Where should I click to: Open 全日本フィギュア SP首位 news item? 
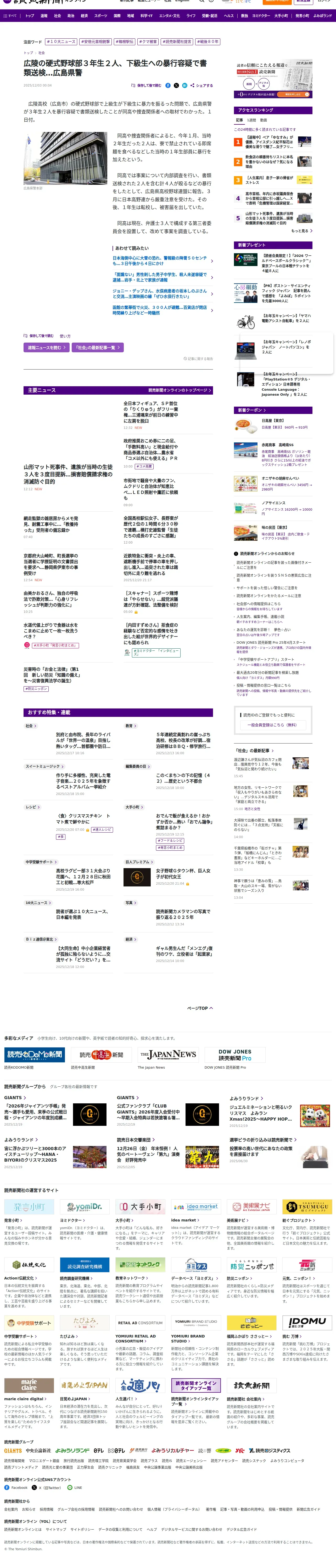[x=151, y=412]
